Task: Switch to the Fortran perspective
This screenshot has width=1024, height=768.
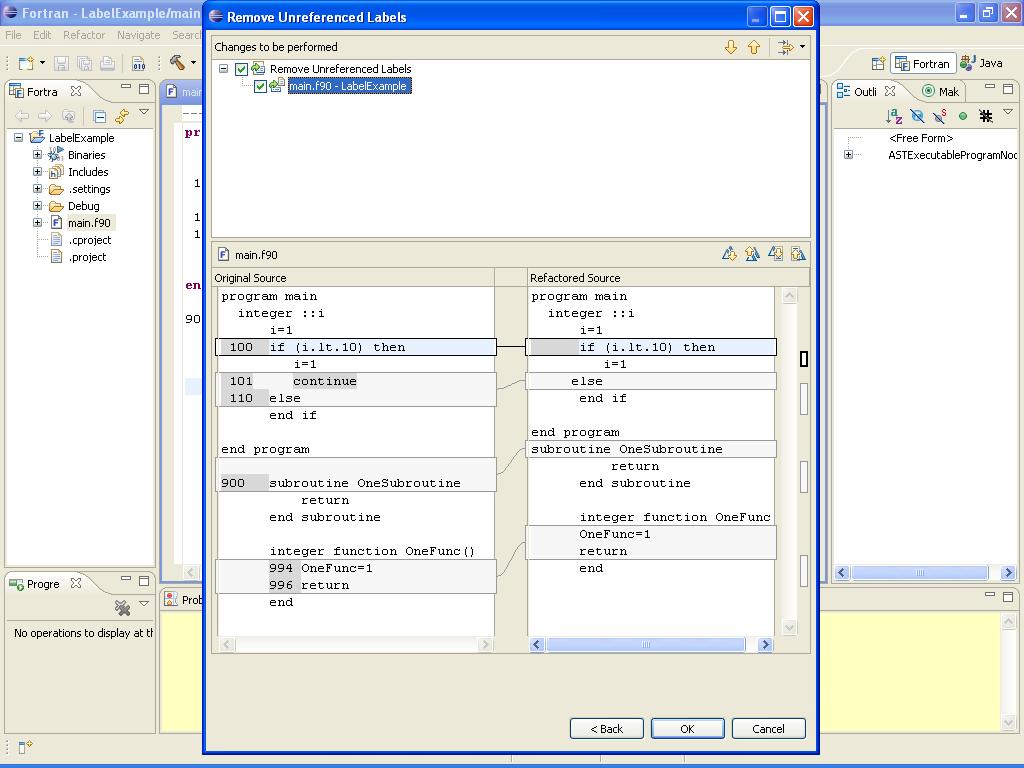Action: (923, 63)
